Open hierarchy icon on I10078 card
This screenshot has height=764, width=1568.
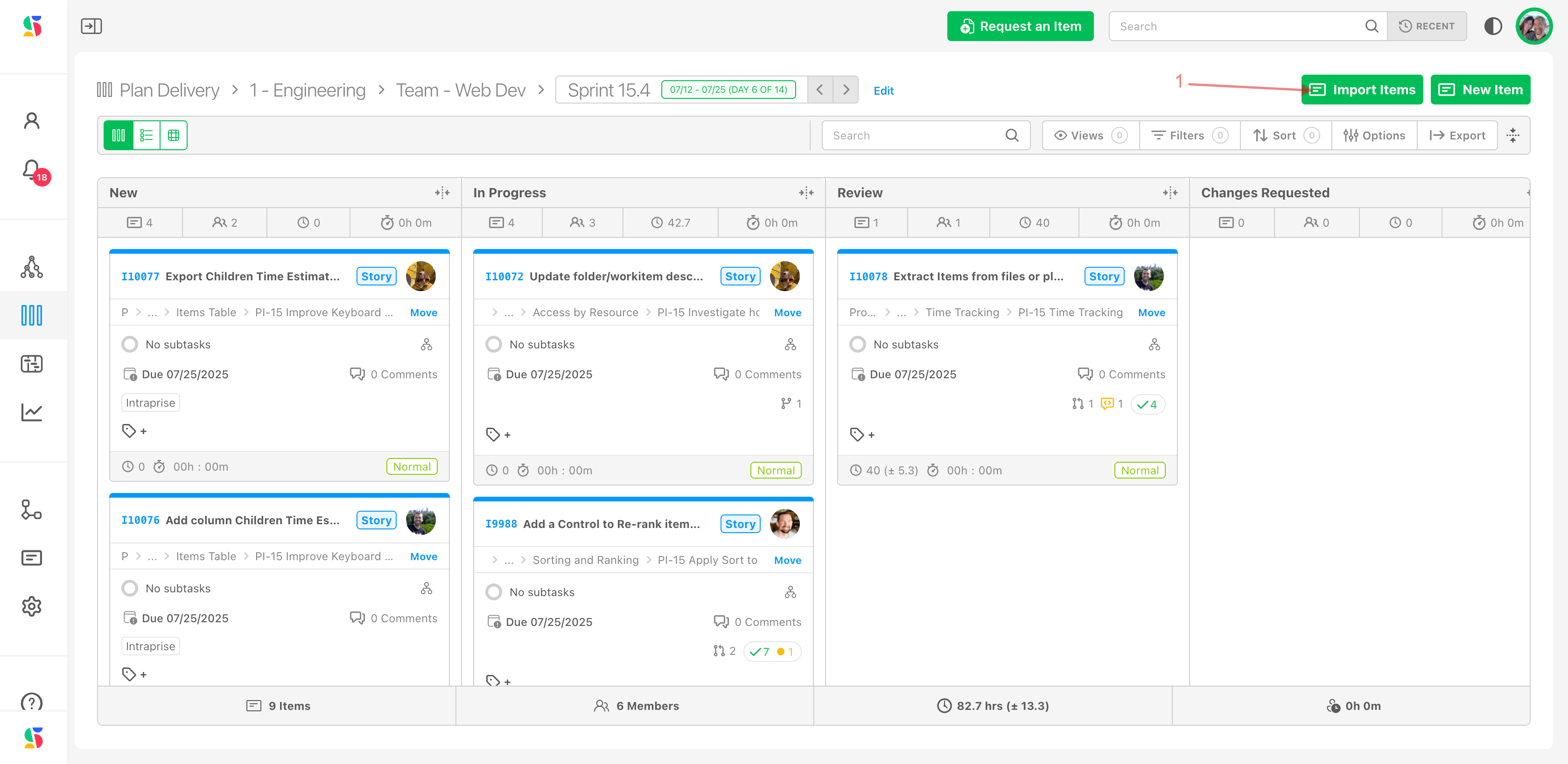[1154, 344]
